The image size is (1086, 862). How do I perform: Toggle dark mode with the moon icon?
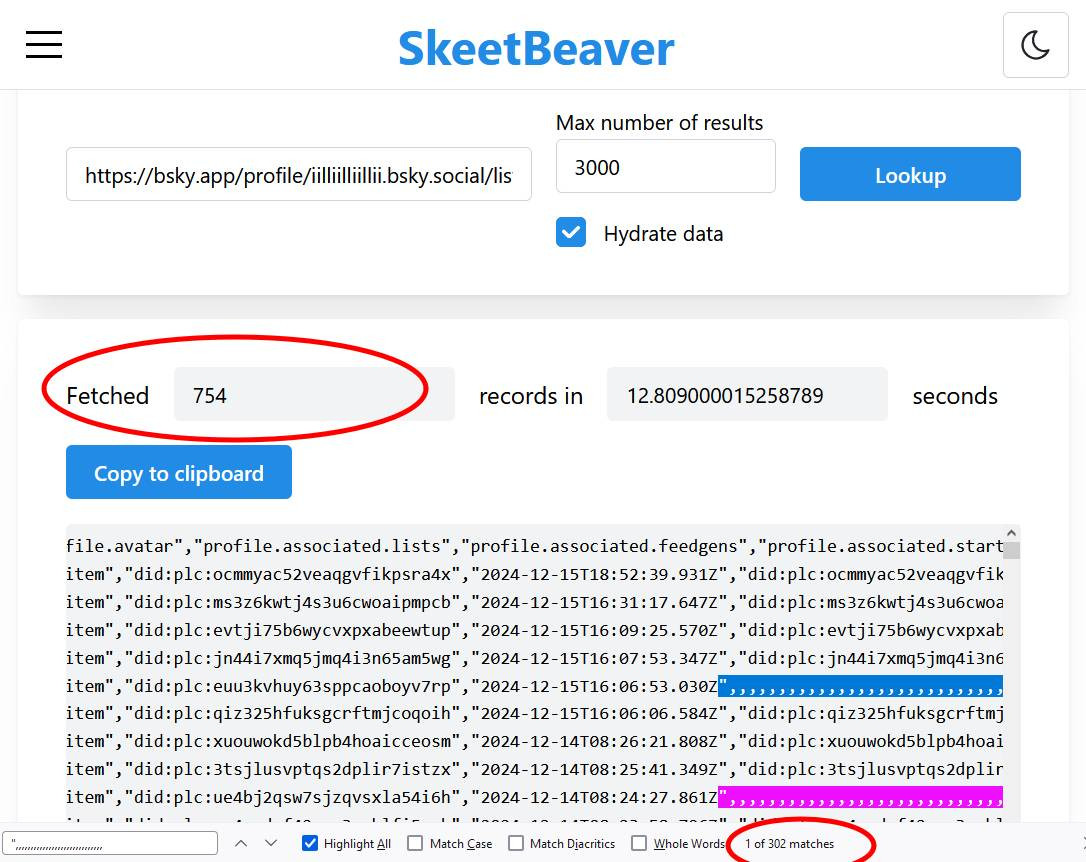[1035, 45]
